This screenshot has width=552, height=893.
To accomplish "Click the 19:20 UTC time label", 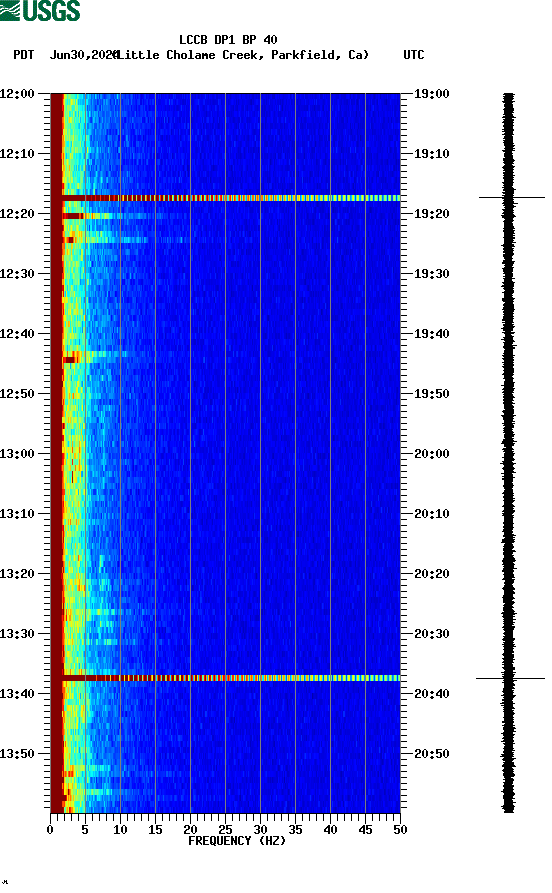I will (x=432, y=214).
